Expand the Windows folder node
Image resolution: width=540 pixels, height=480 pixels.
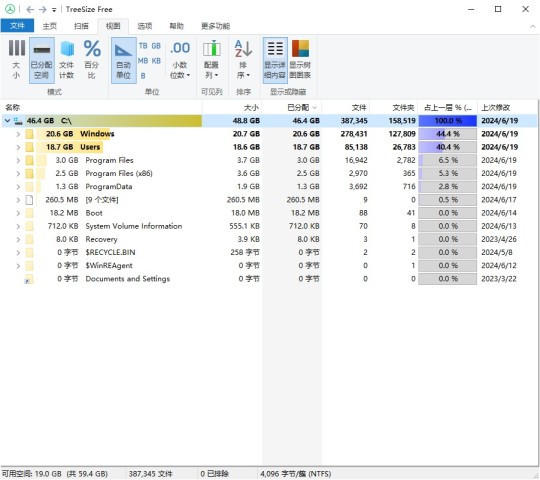[18, 134]
